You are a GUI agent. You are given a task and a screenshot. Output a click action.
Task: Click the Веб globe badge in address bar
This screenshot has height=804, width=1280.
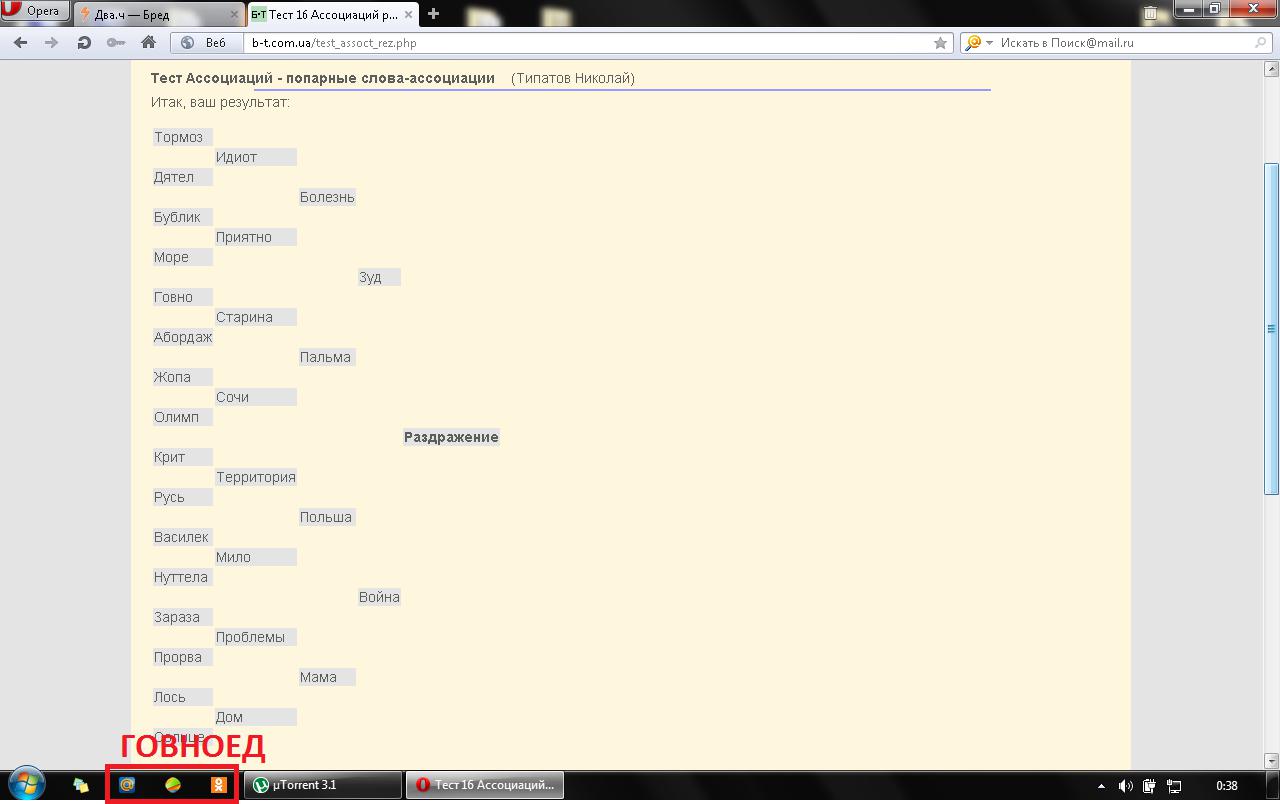pyautogui.click(x=205, y=43)
